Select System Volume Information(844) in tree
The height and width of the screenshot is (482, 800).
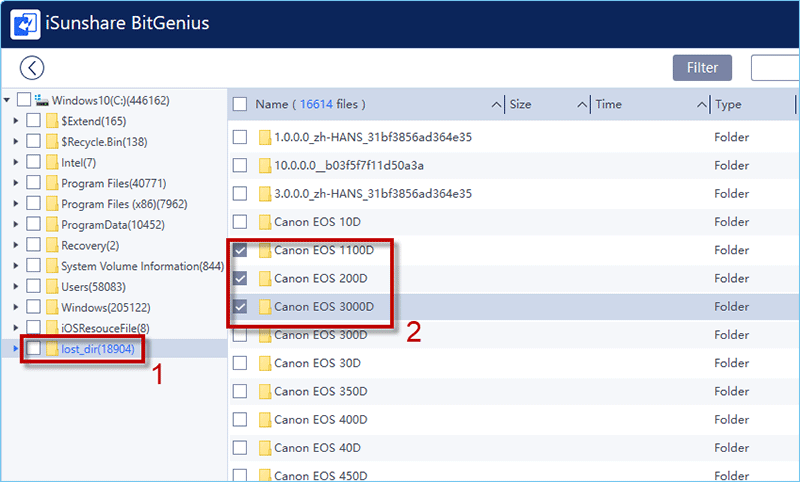click(142, 266)
